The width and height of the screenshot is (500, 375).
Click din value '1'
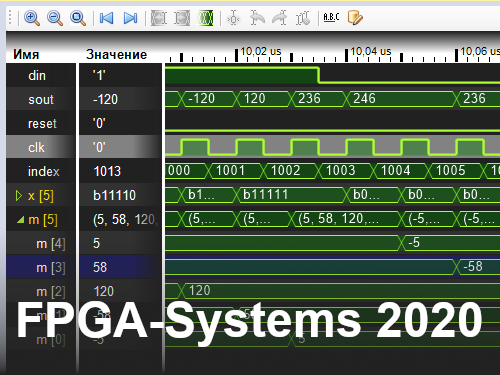coord(99,76)
